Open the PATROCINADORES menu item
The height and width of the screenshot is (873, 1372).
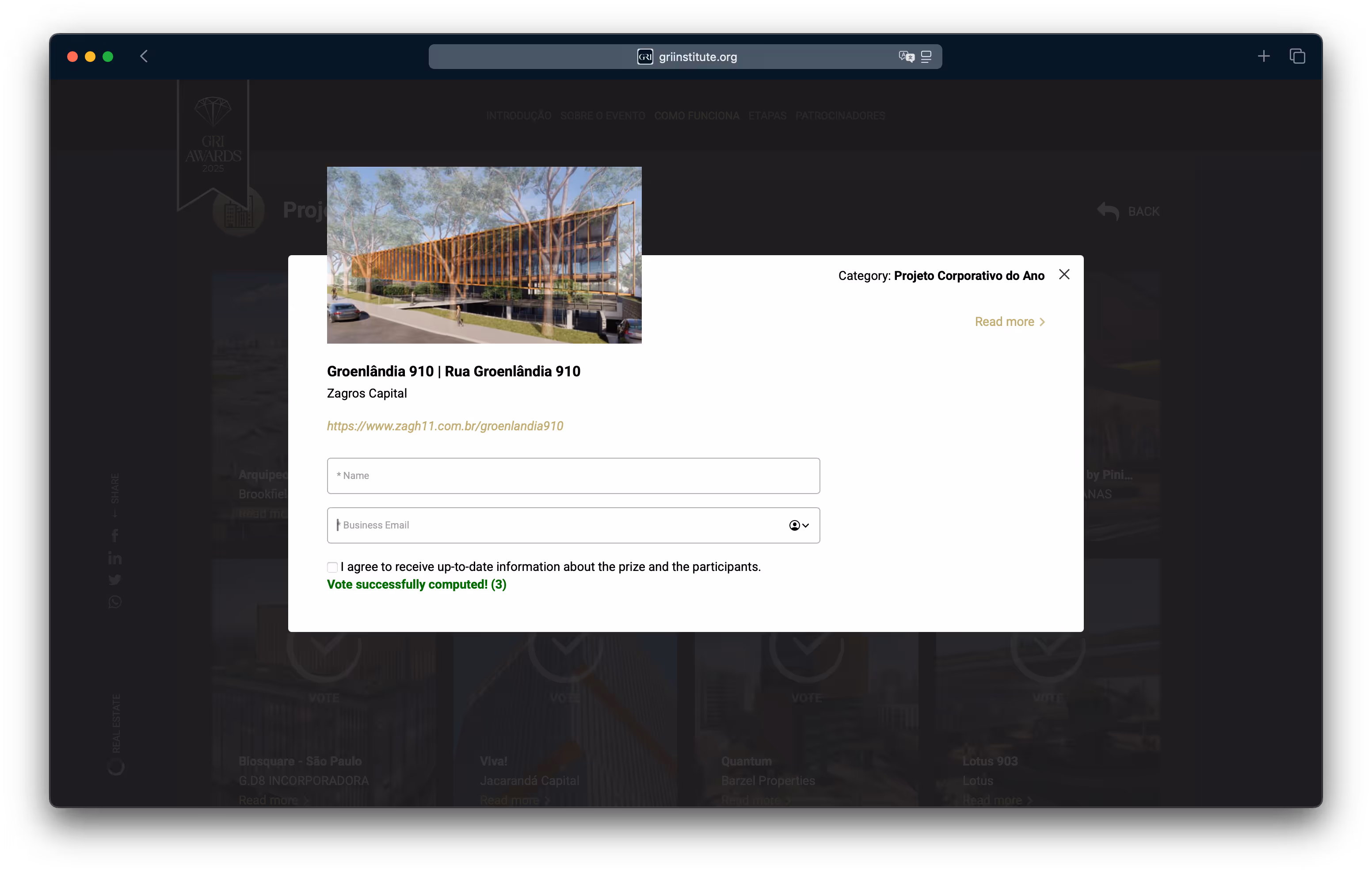[x=840, y=116]
